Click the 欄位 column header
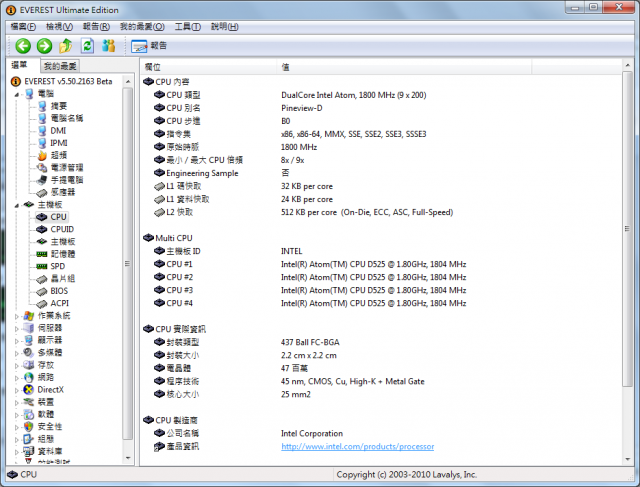640x487 pixels. (x=210, y=67)
